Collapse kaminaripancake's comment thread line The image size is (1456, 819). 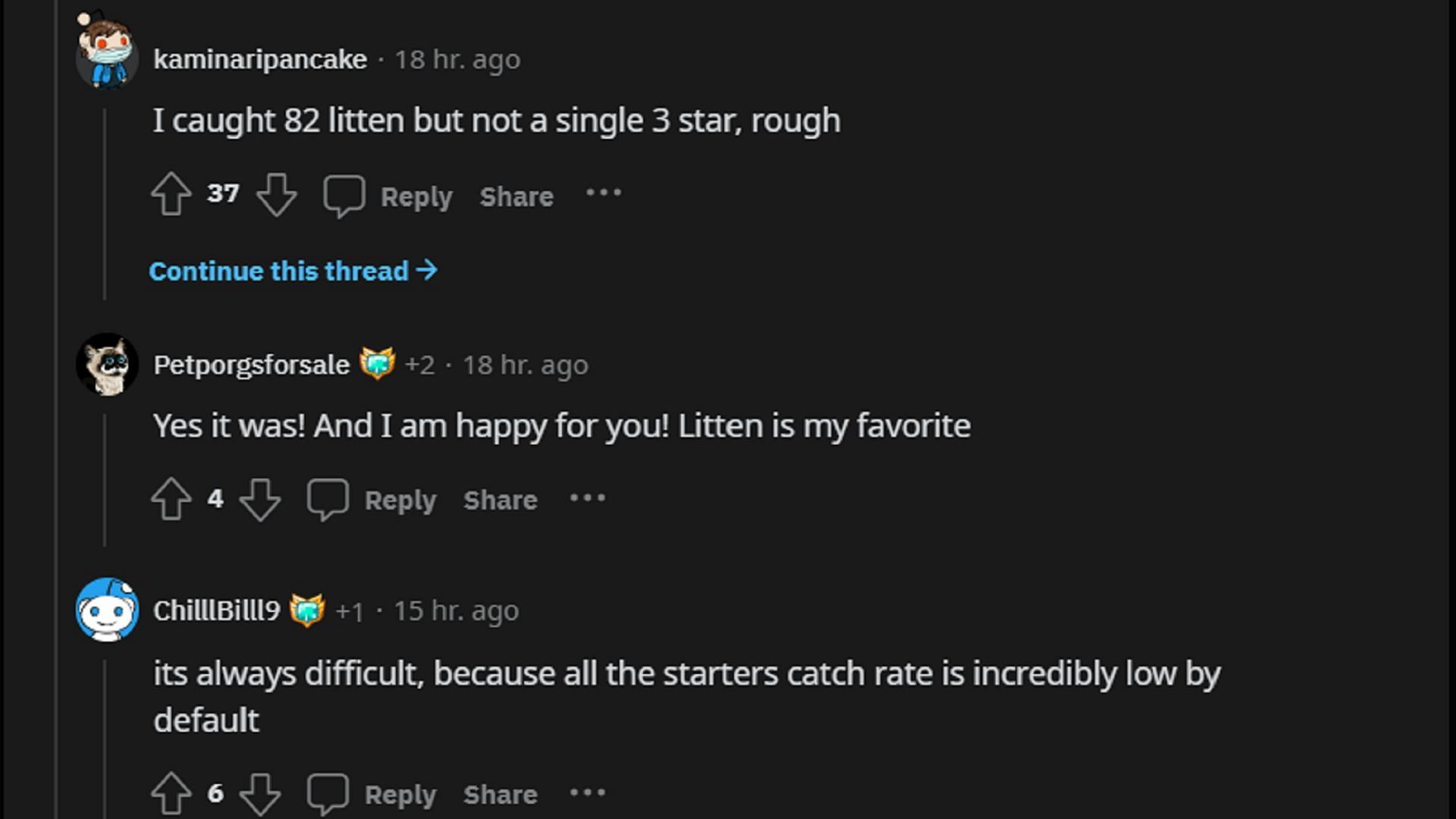coord(105,205)
